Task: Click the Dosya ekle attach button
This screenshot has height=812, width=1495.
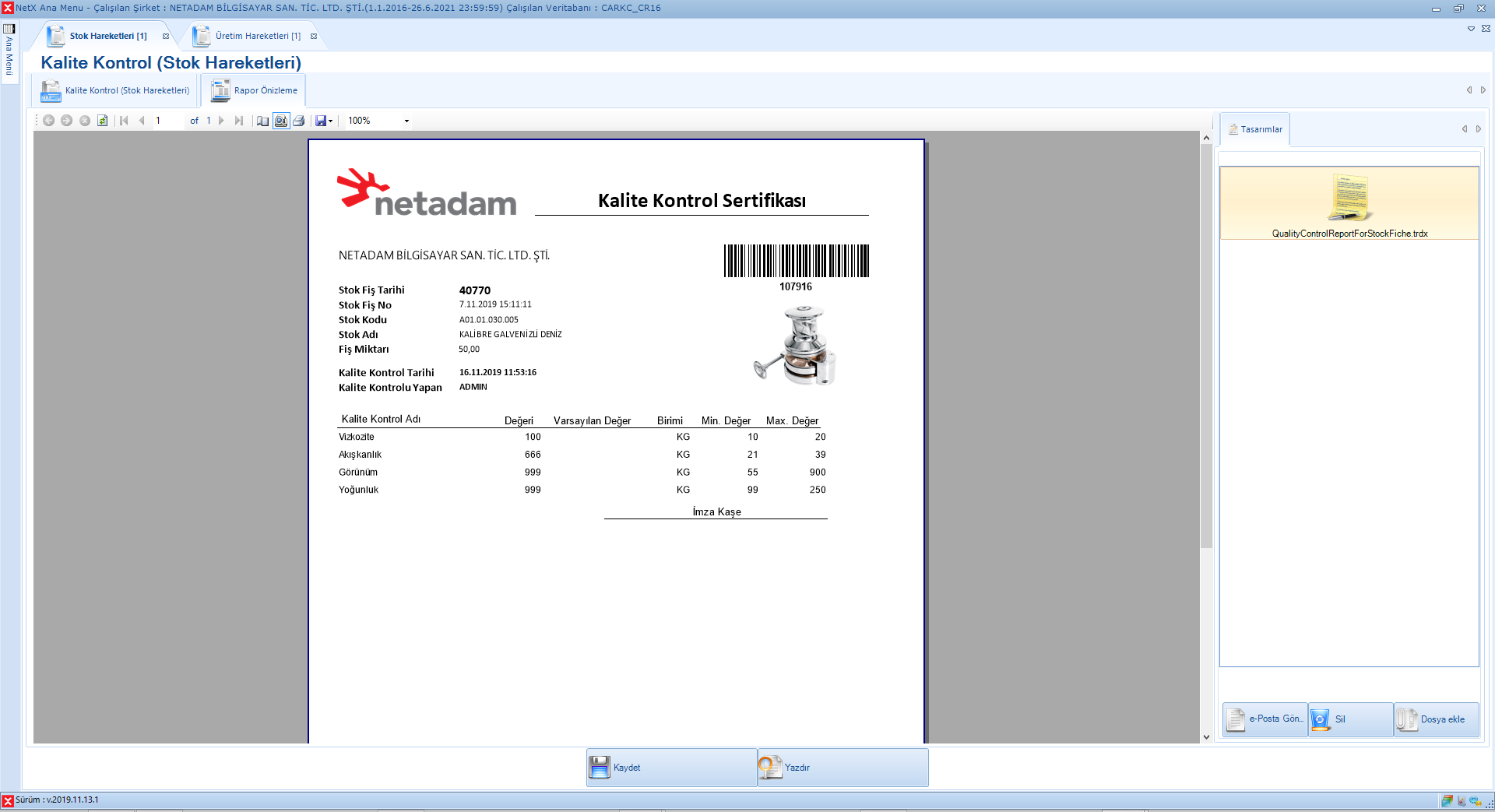Action: (1436, 719)
